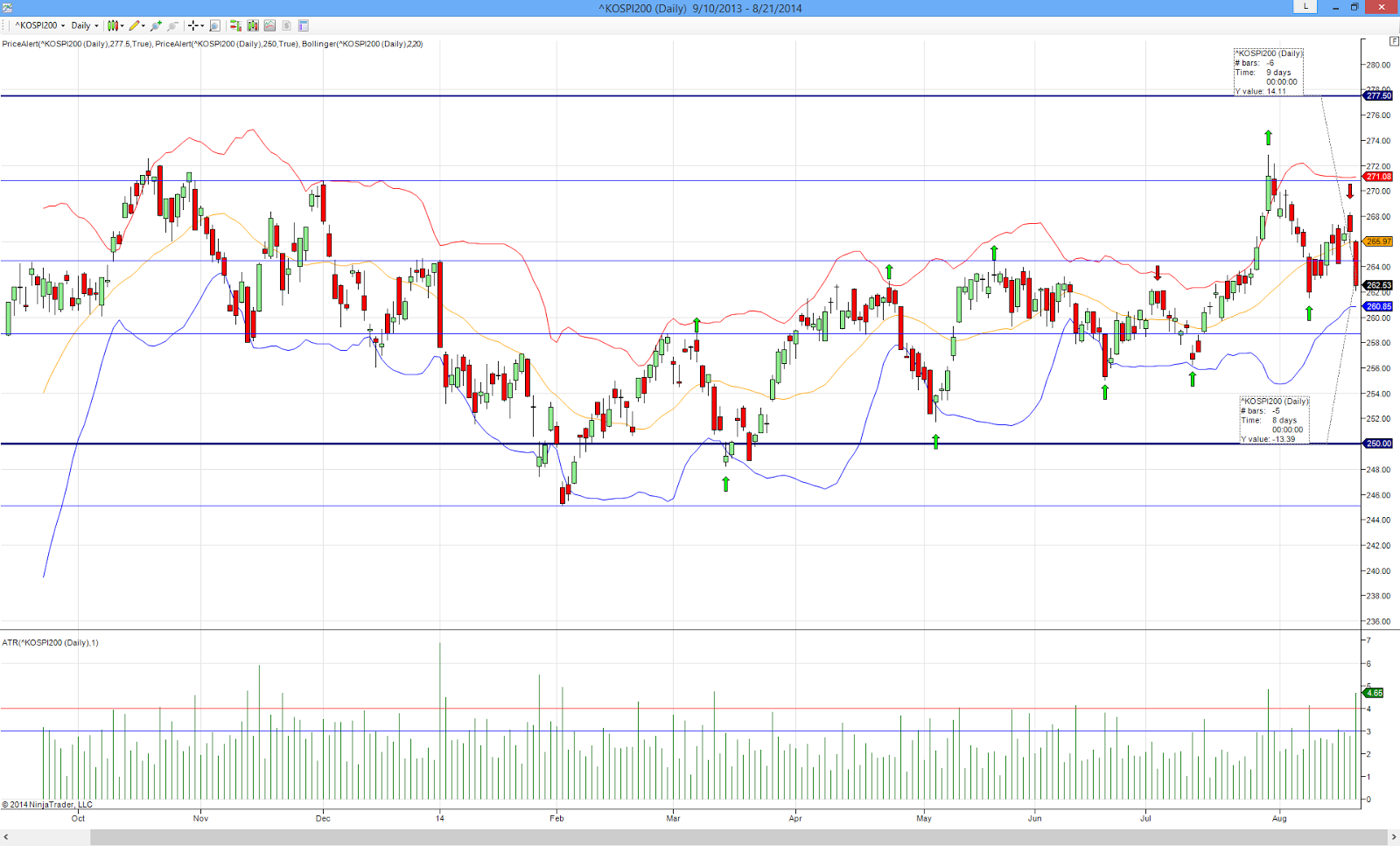Viewport: 1400px width, 846px height.
Task: Expand the drawing tools dropdown arrow
Action: pyautogui.click(x=143, y=25)
